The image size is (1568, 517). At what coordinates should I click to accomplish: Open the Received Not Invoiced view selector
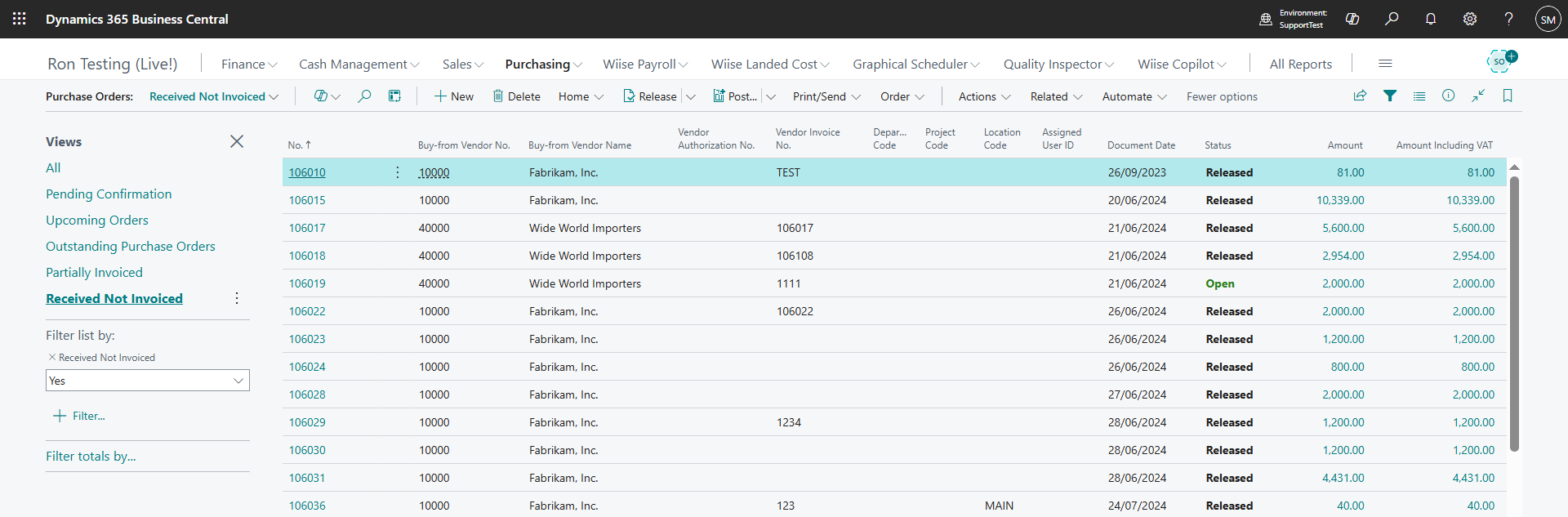point(214,96)
